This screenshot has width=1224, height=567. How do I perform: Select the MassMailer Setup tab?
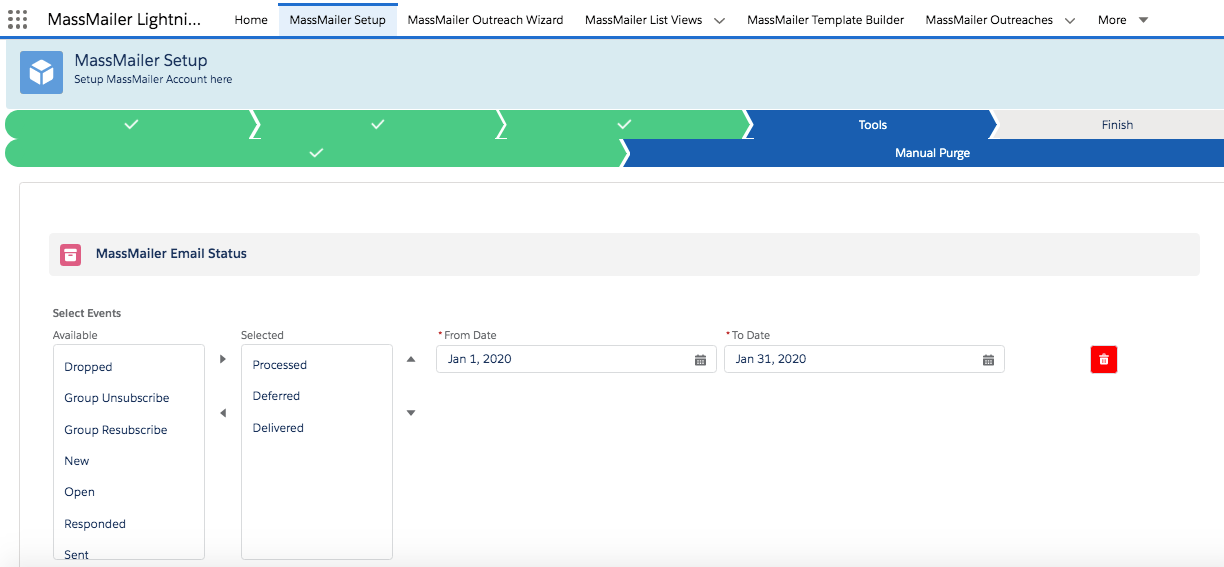tap(338, 20)
